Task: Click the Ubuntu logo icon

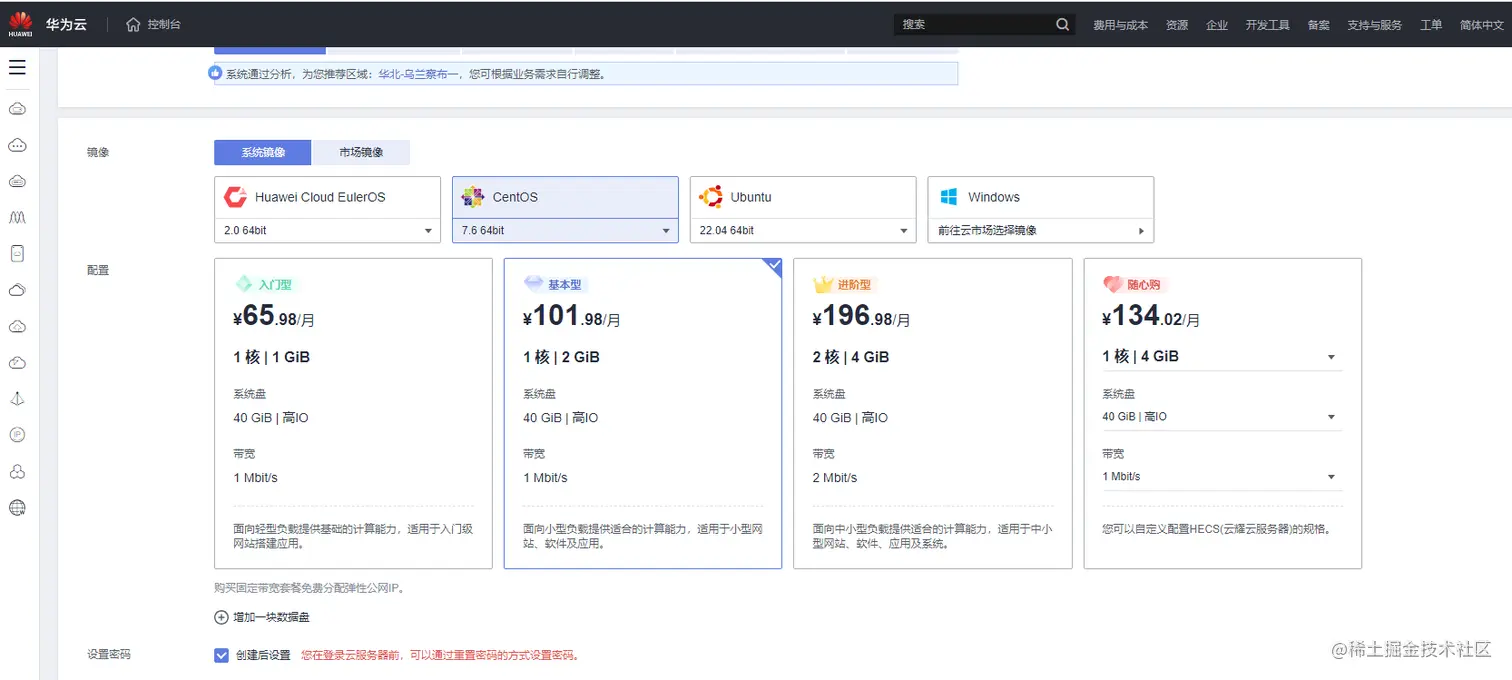Action: point(711,197)
